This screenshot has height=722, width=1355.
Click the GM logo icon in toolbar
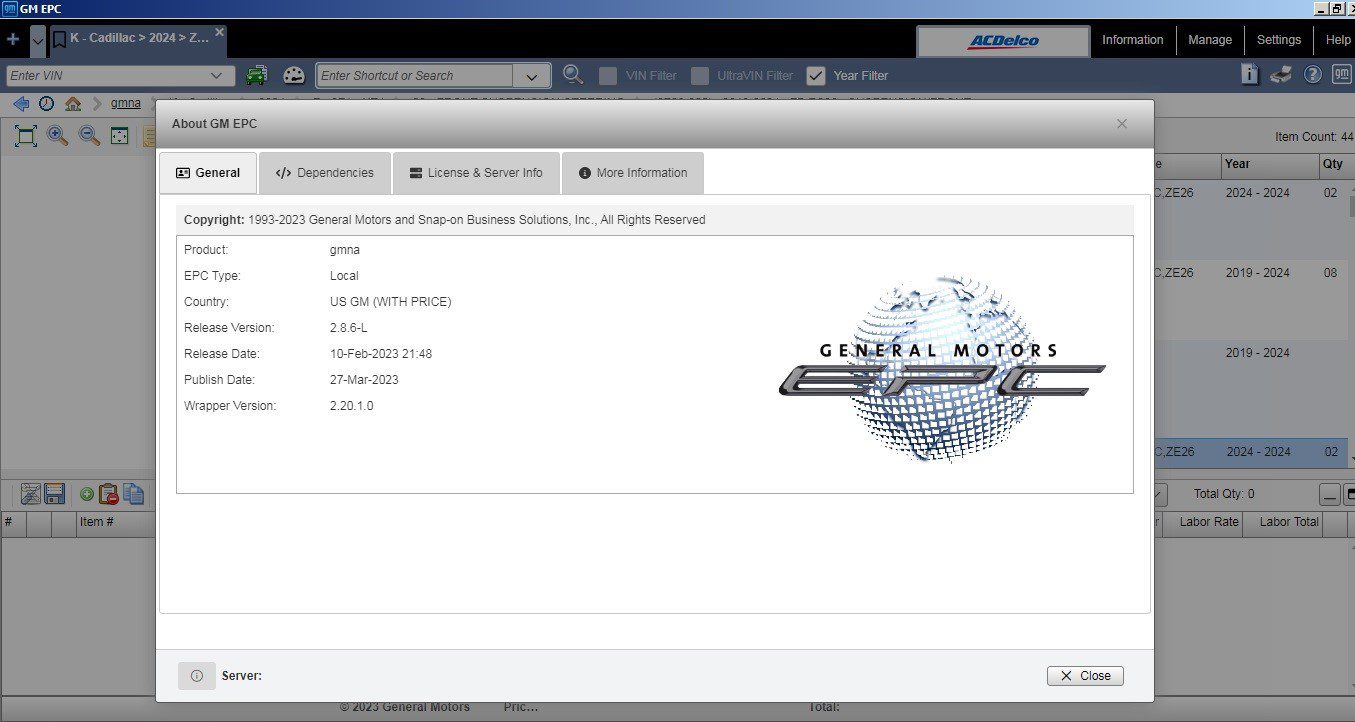(x=1342, y=75)
